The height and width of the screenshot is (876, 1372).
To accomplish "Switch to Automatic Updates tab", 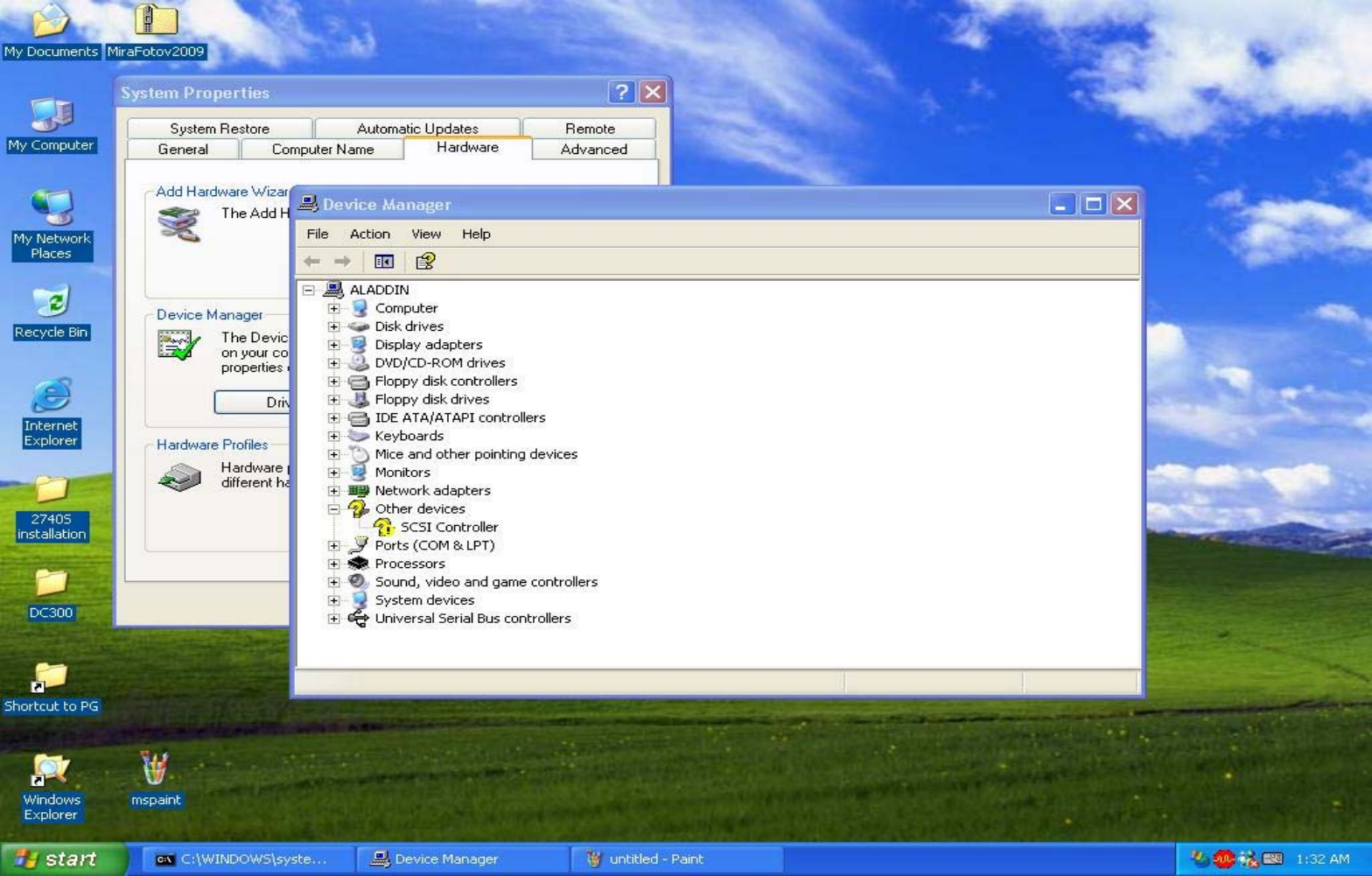I will 417,128.
